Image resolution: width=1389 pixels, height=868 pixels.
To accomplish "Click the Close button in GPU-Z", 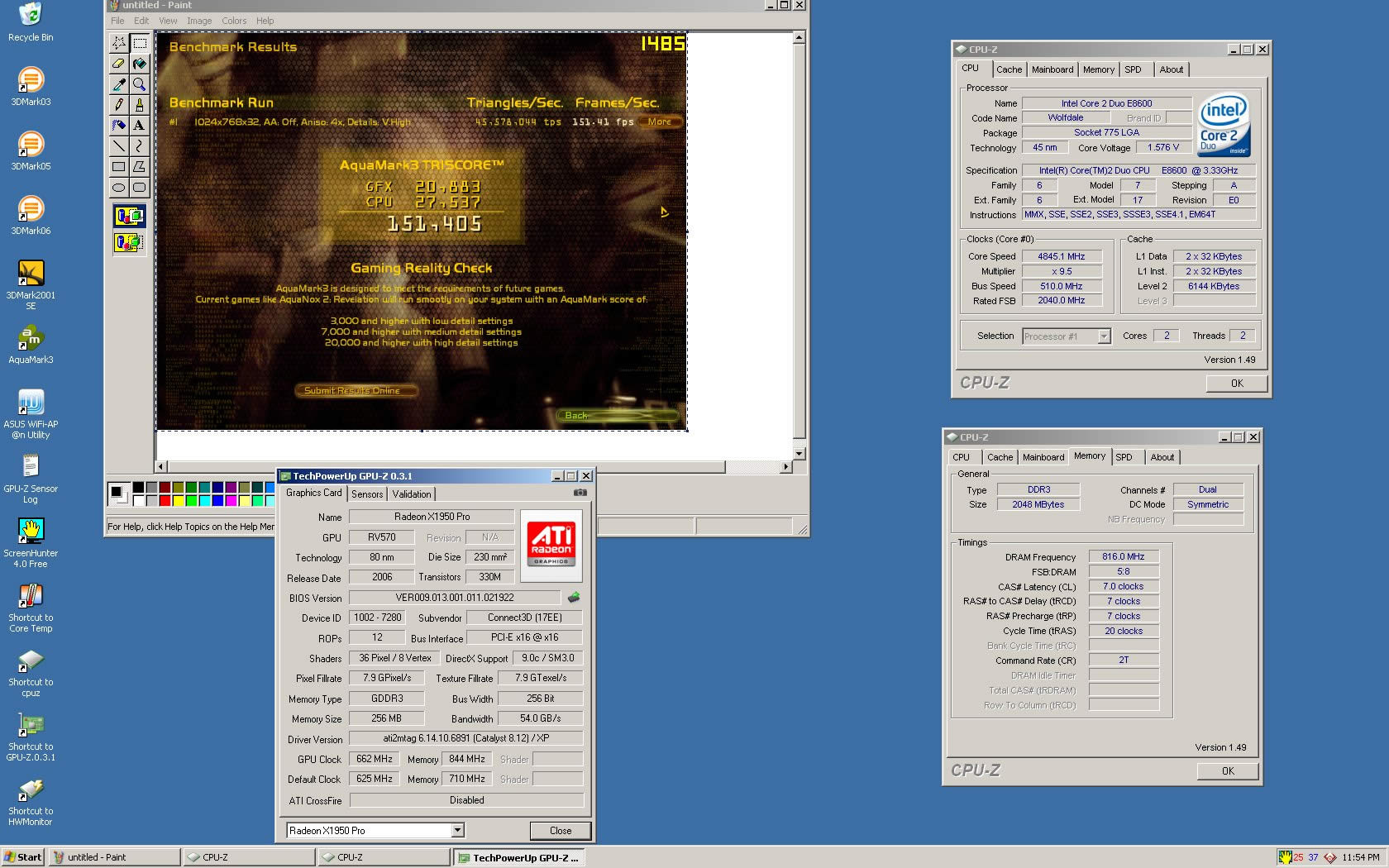I will point(561,831).
